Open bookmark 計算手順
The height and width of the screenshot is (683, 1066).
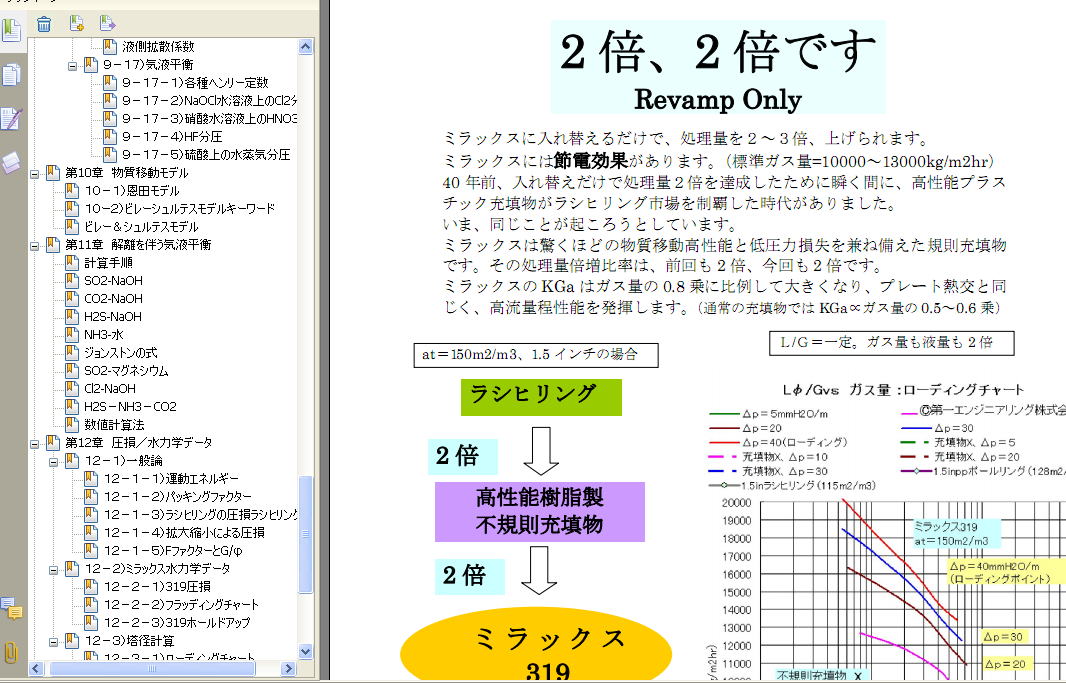coord(108,262)
